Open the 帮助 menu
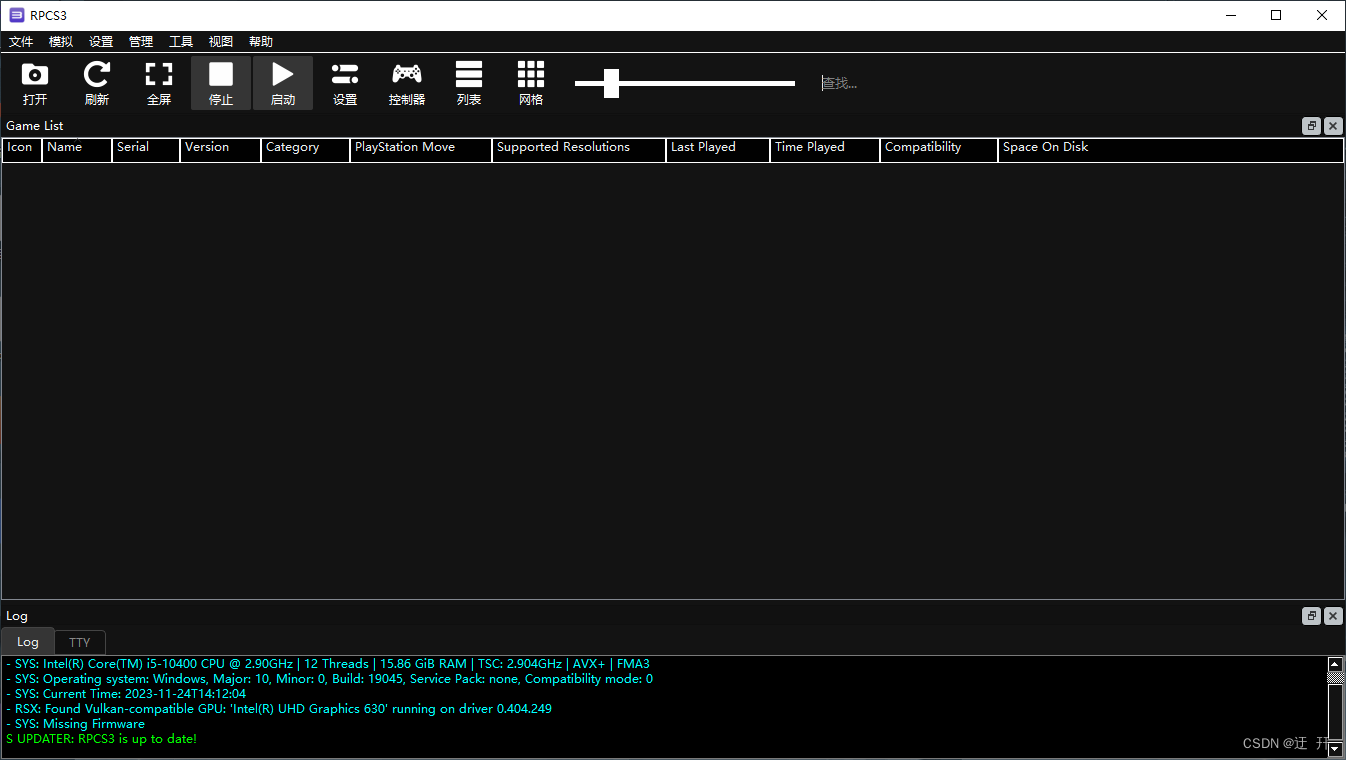Image resolution: width=1346 pixels, height=760 pixels. (x=261, y=42)
